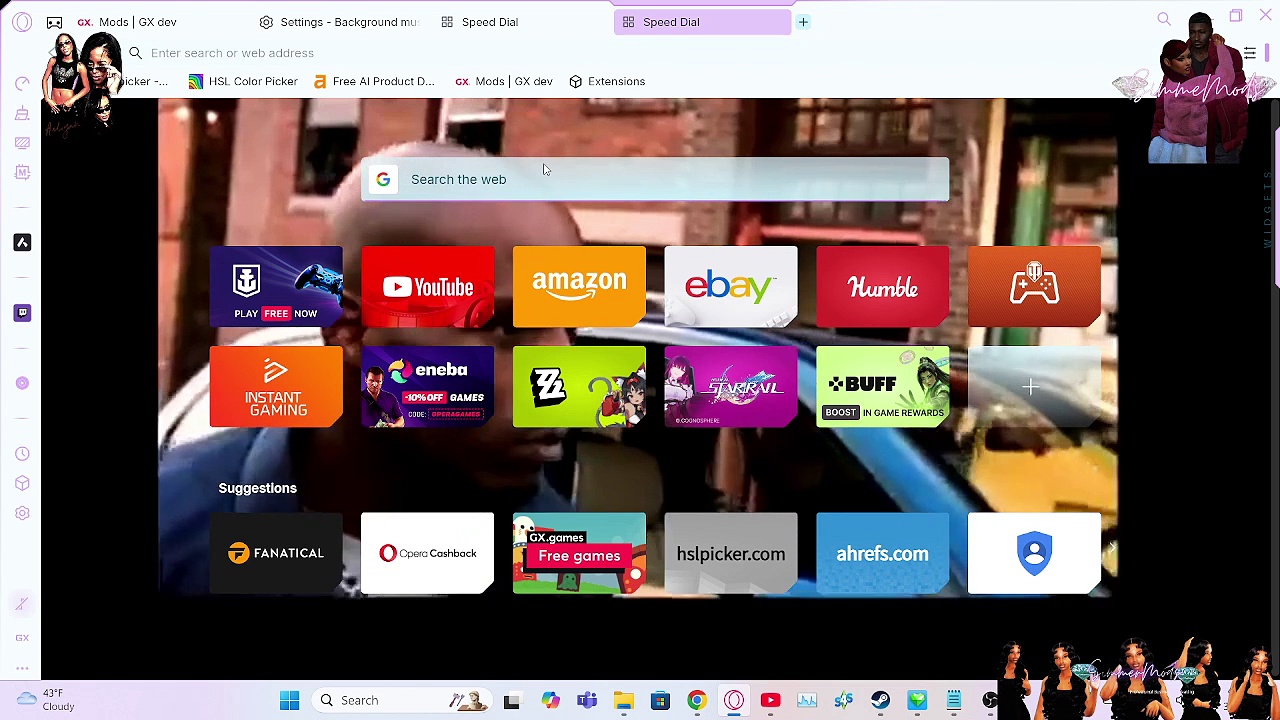Open Twitch panel in sidebar
This screenshot has width=1280, height=720.
[22, 313]
